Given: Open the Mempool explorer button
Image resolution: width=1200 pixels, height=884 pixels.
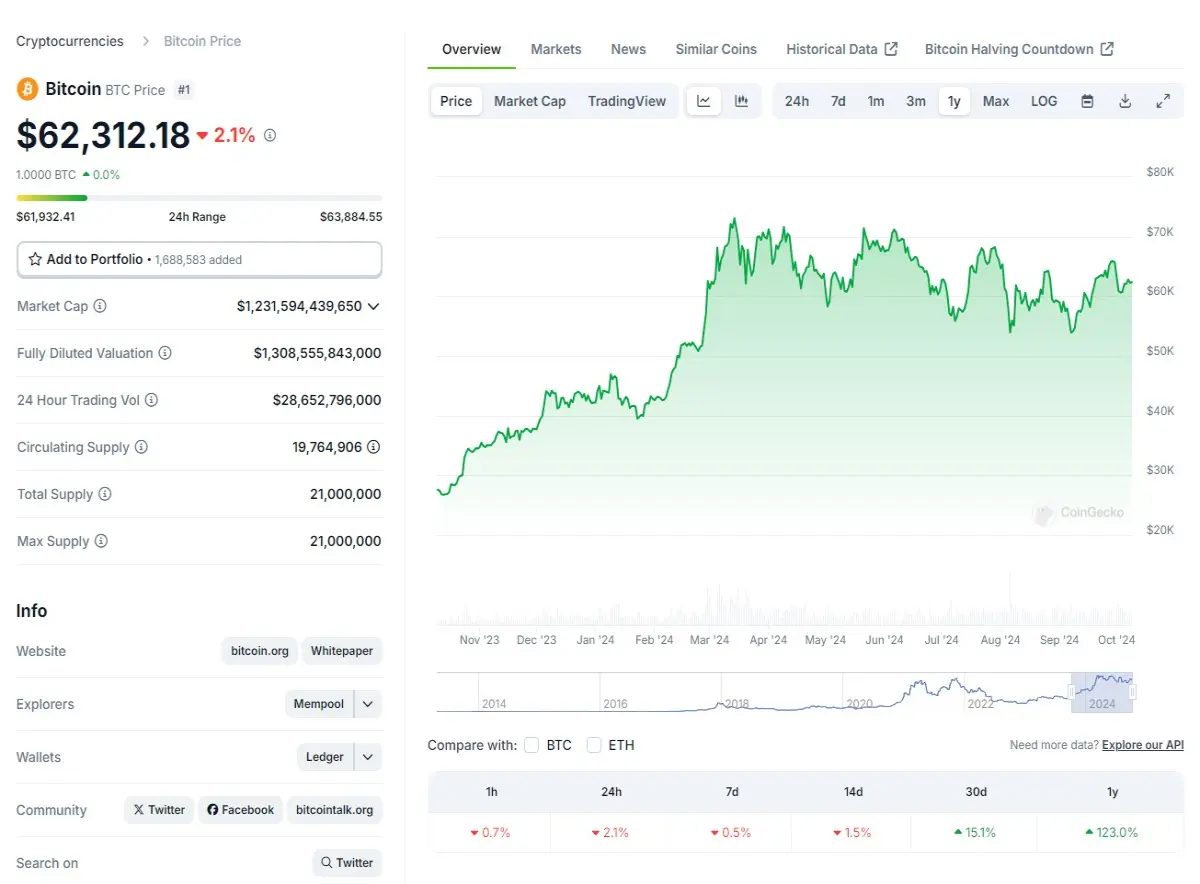Looking at the screenshot, I should [x=319, y=704].
